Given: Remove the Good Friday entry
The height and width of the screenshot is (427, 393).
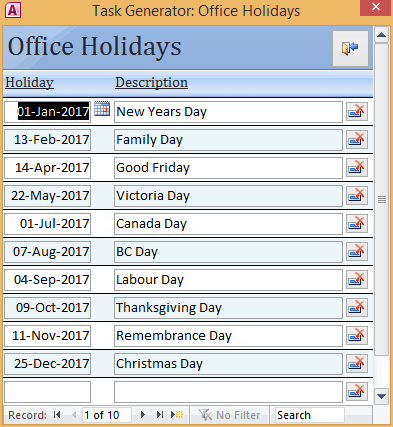Looking at the screenshot, I should (x=357, y=168).
